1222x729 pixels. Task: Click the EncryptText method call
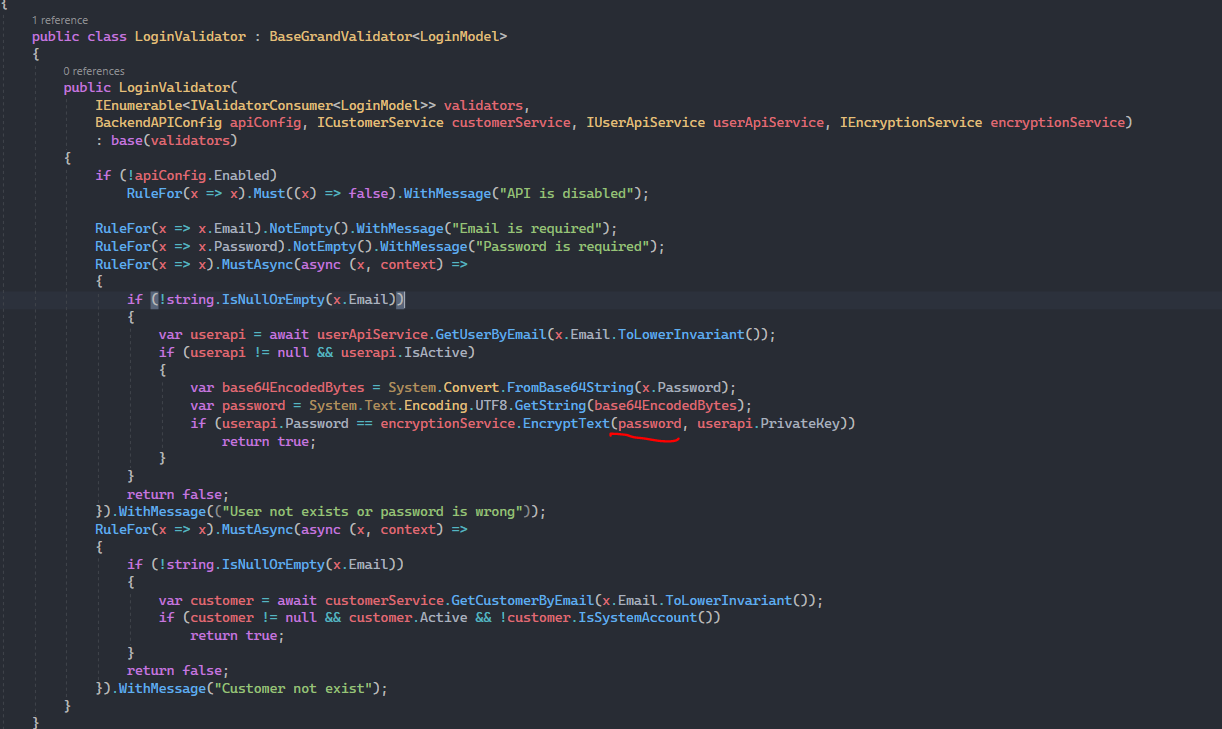566,423
